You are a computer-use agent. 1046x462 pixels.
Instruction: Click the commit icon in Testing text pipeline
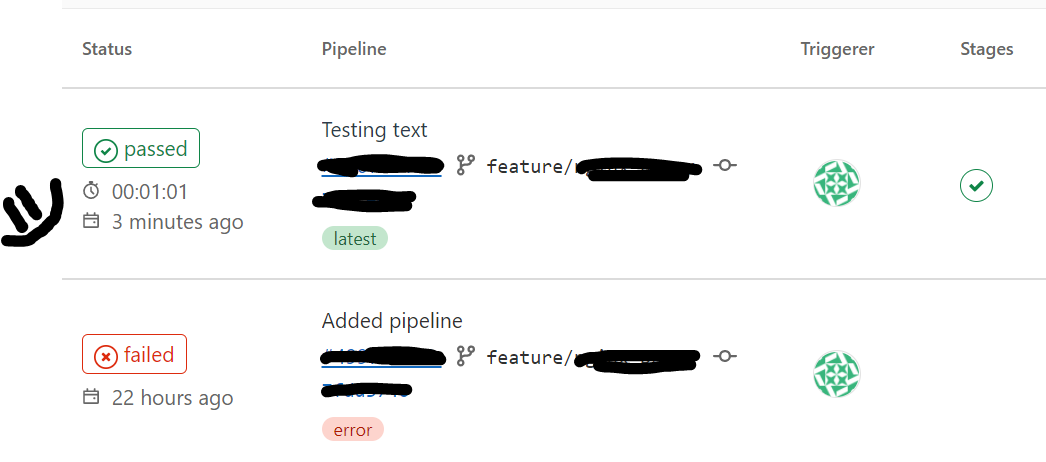point(724,165)
